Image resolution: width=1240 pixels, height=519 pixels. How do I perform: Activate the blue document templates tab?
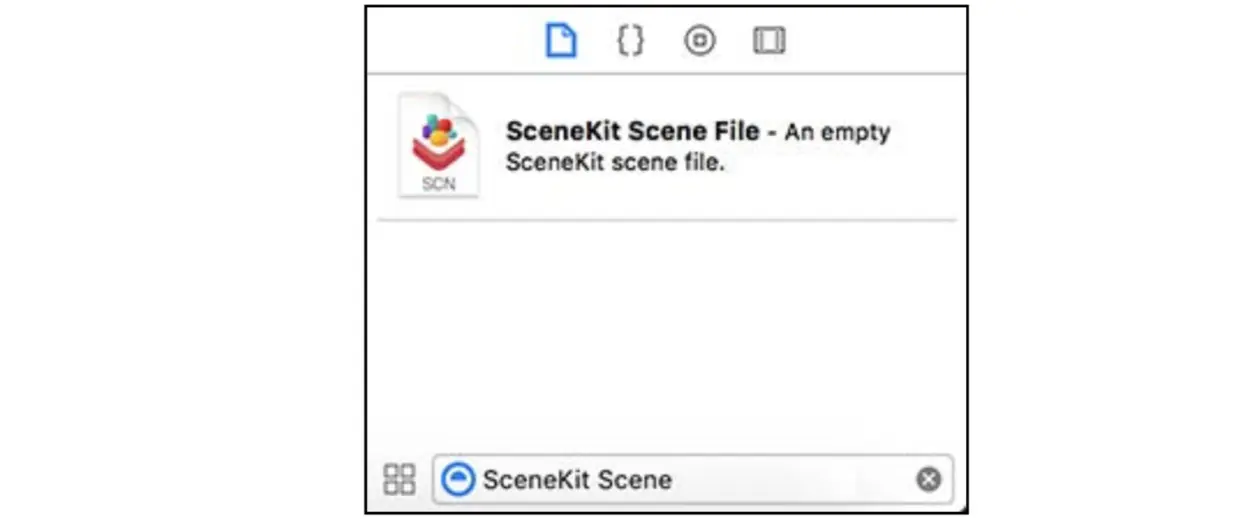[x=561, y=40]
